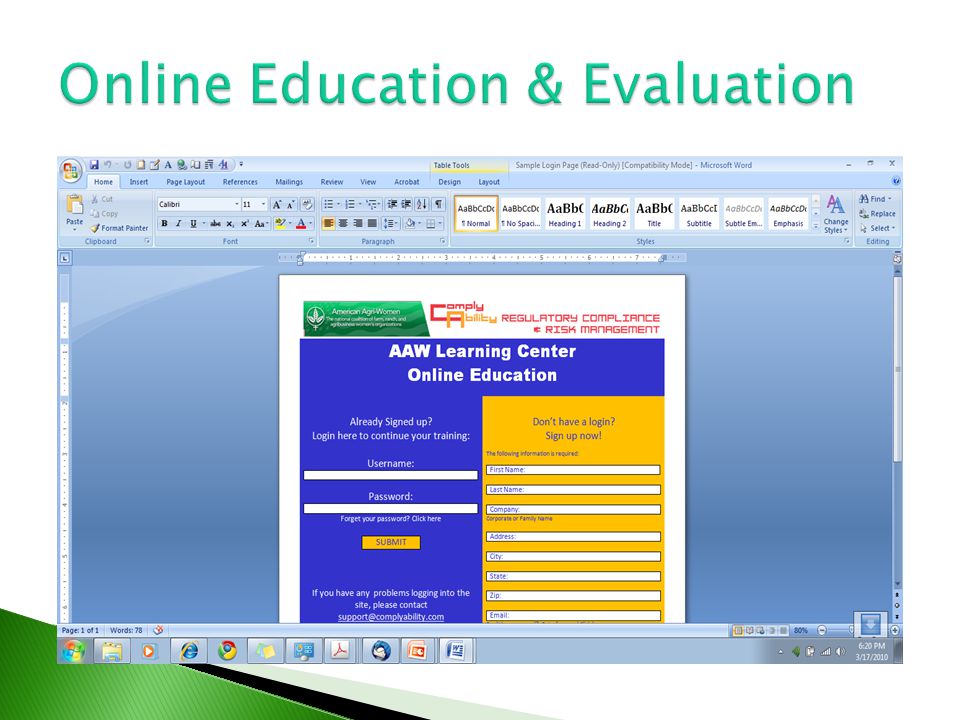Open Change Case dropdown
The width and height of the screenshot is (960, 720).
pyautogui.click(x=261, y=224)
